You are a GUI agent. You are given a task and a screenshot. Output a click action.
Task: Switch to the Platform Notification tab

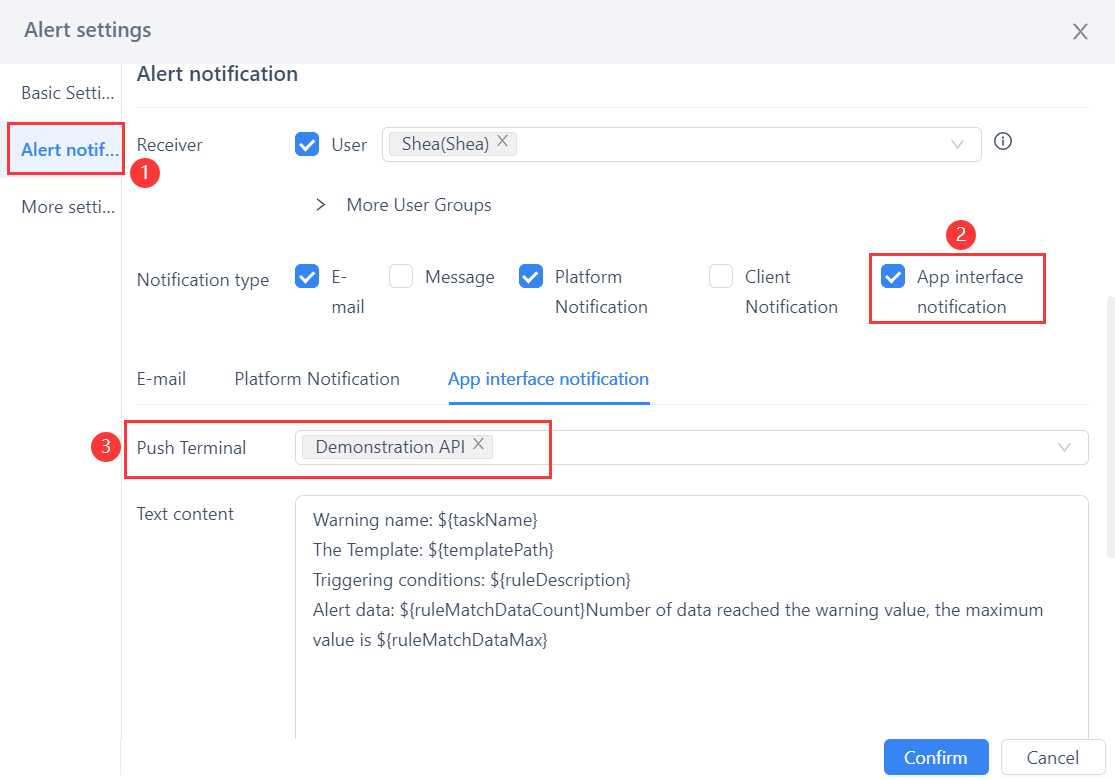(x=316, y=379)
